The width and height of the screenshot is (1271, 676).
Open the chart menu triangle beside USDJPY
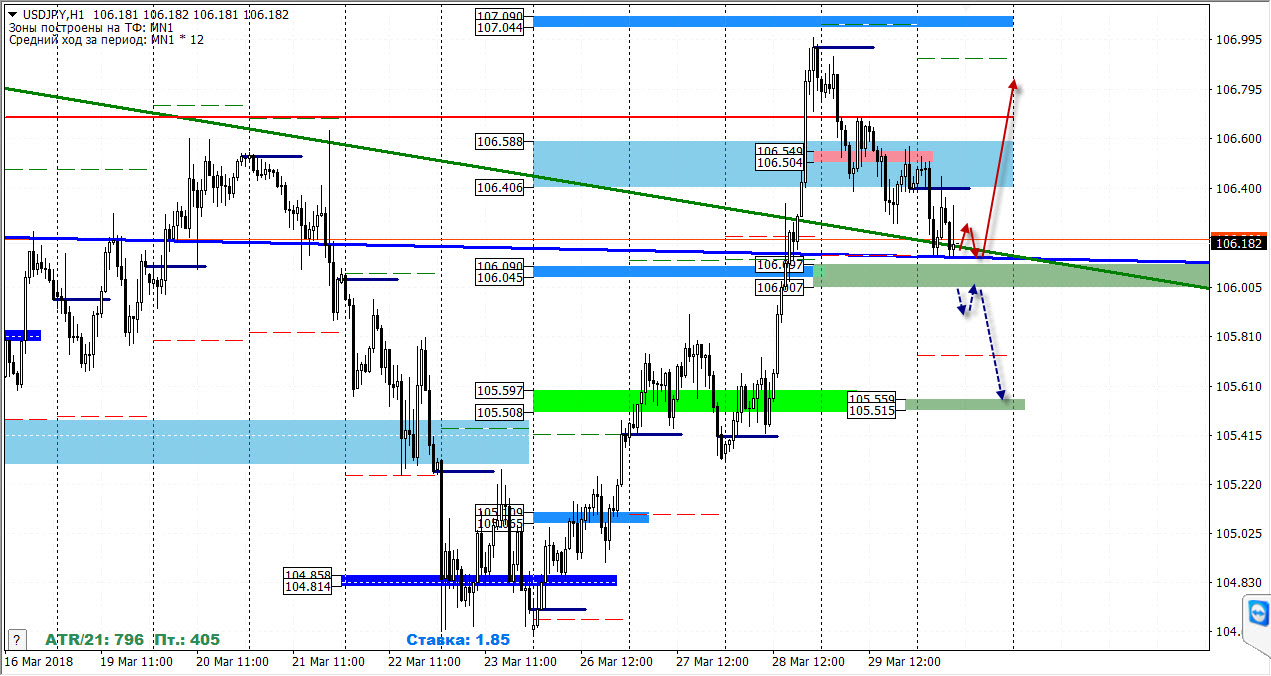11,15
